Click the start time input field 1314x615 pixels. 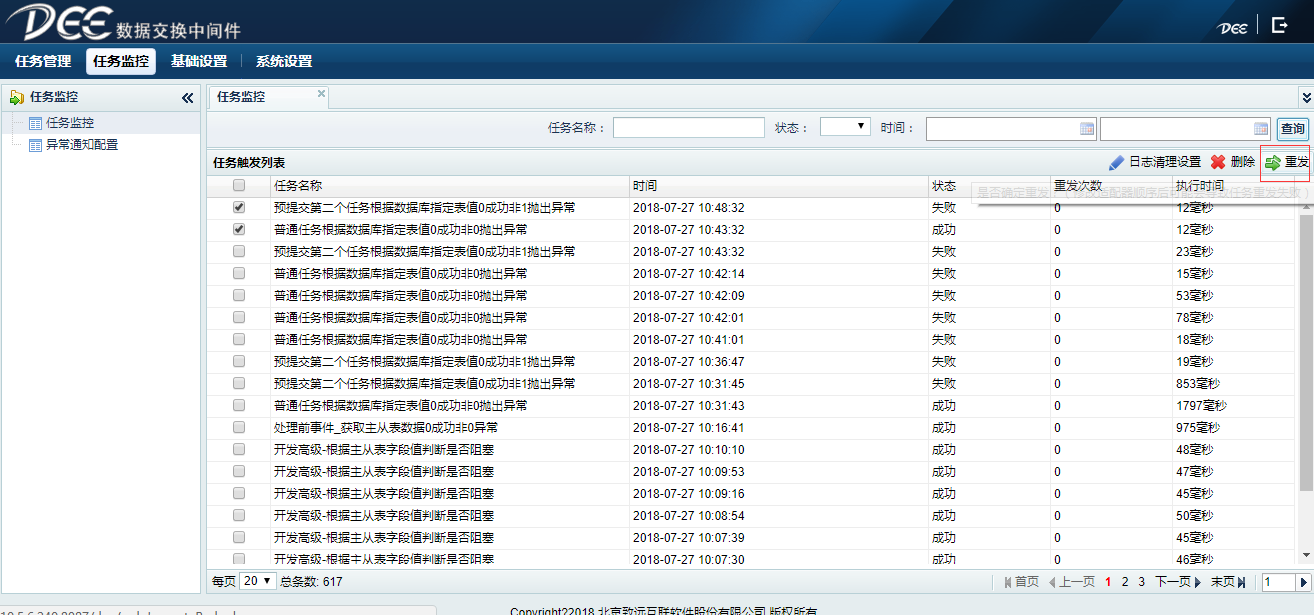[x=1011, y=129]
